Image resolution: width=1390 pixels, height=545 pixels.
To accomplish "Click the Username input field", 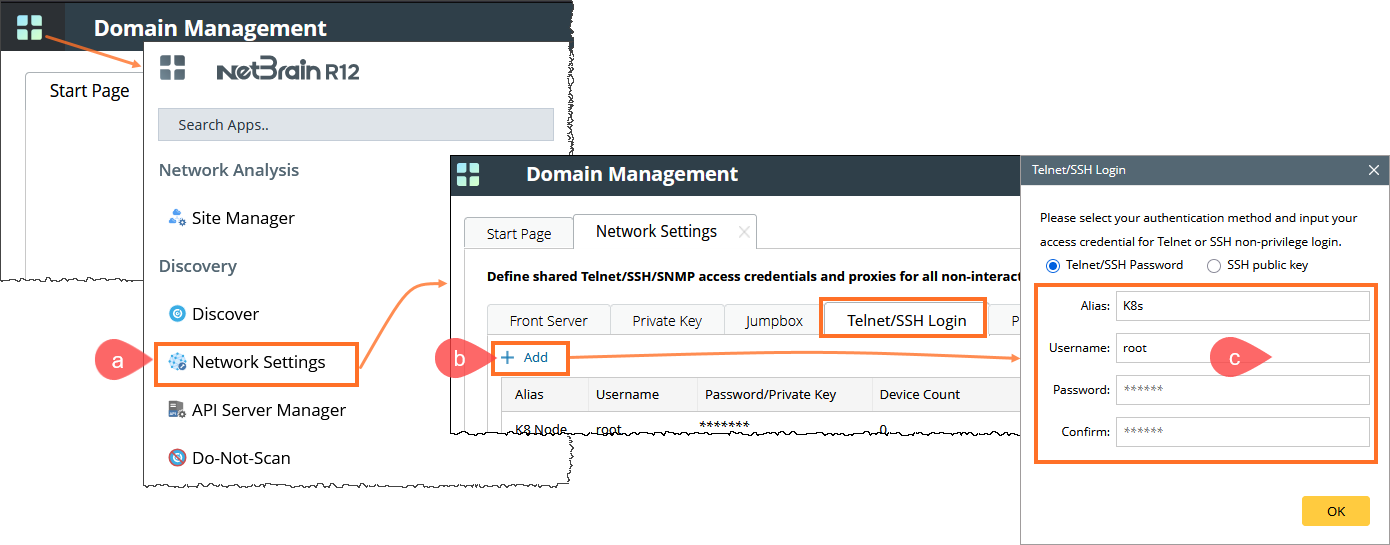I will [x=1242, y=348].
